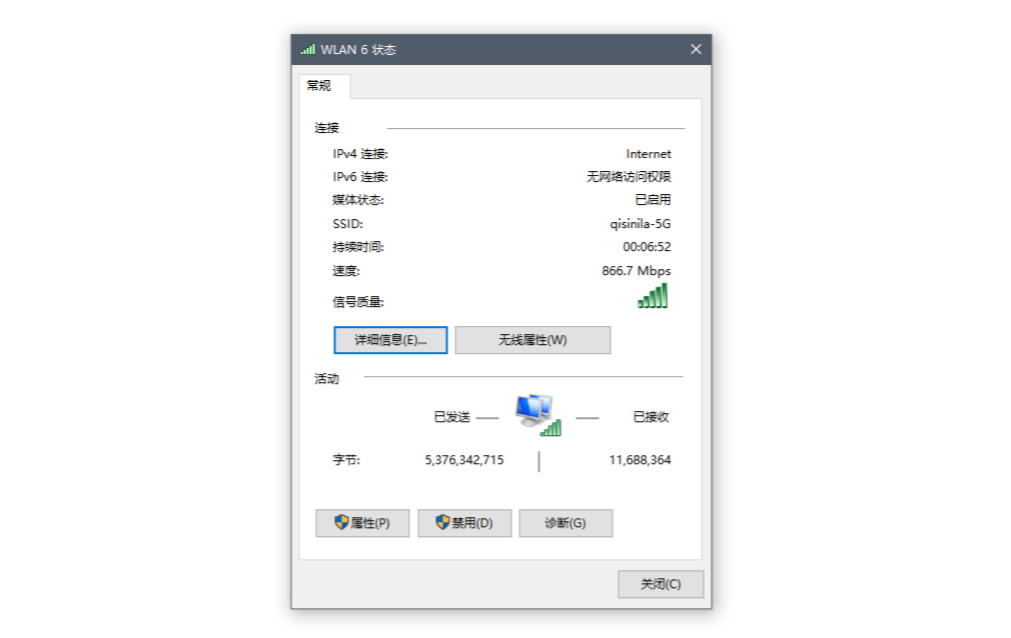Screen dimensions: 1011x638
Task: Click the shield icon on 属性(P) button
Action: click(341, 522)
